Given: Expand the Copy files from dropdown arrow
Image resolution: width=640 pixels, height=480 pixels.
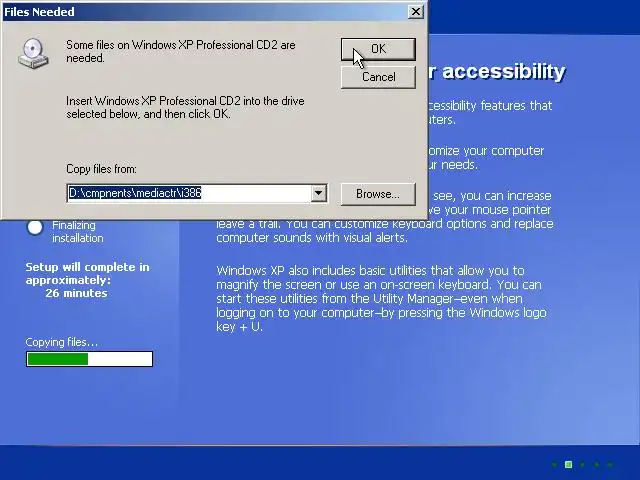Looking at the screenshot, I should 319,193.
